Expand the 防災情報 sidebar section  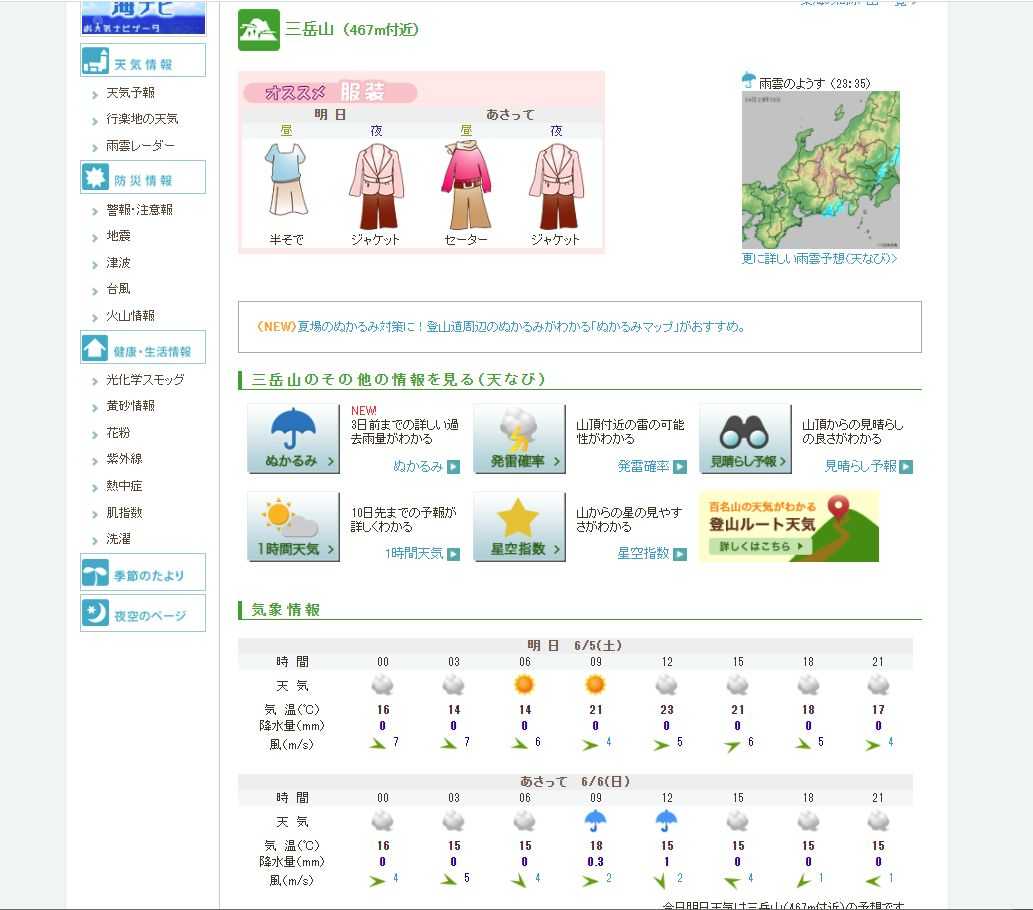coord(143,179)
